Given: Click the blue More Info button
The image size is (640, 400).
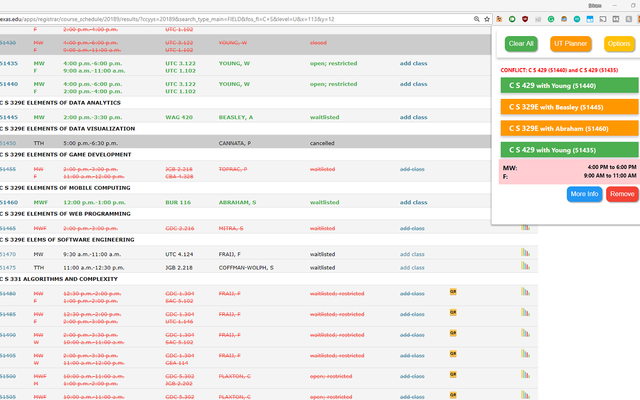Looking at the screenshot, I should pos(584,193).
